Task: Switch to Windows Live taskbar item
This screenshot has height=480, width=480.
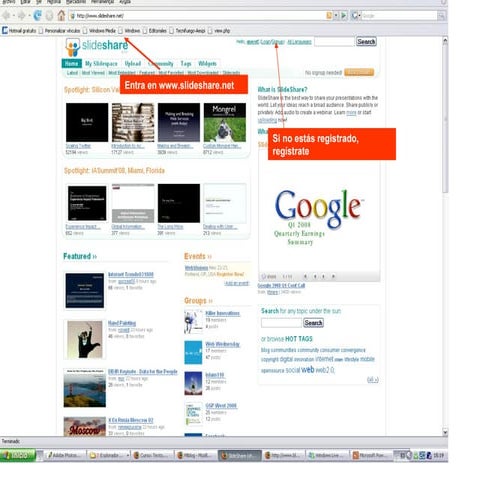Action: pos(327,455)
